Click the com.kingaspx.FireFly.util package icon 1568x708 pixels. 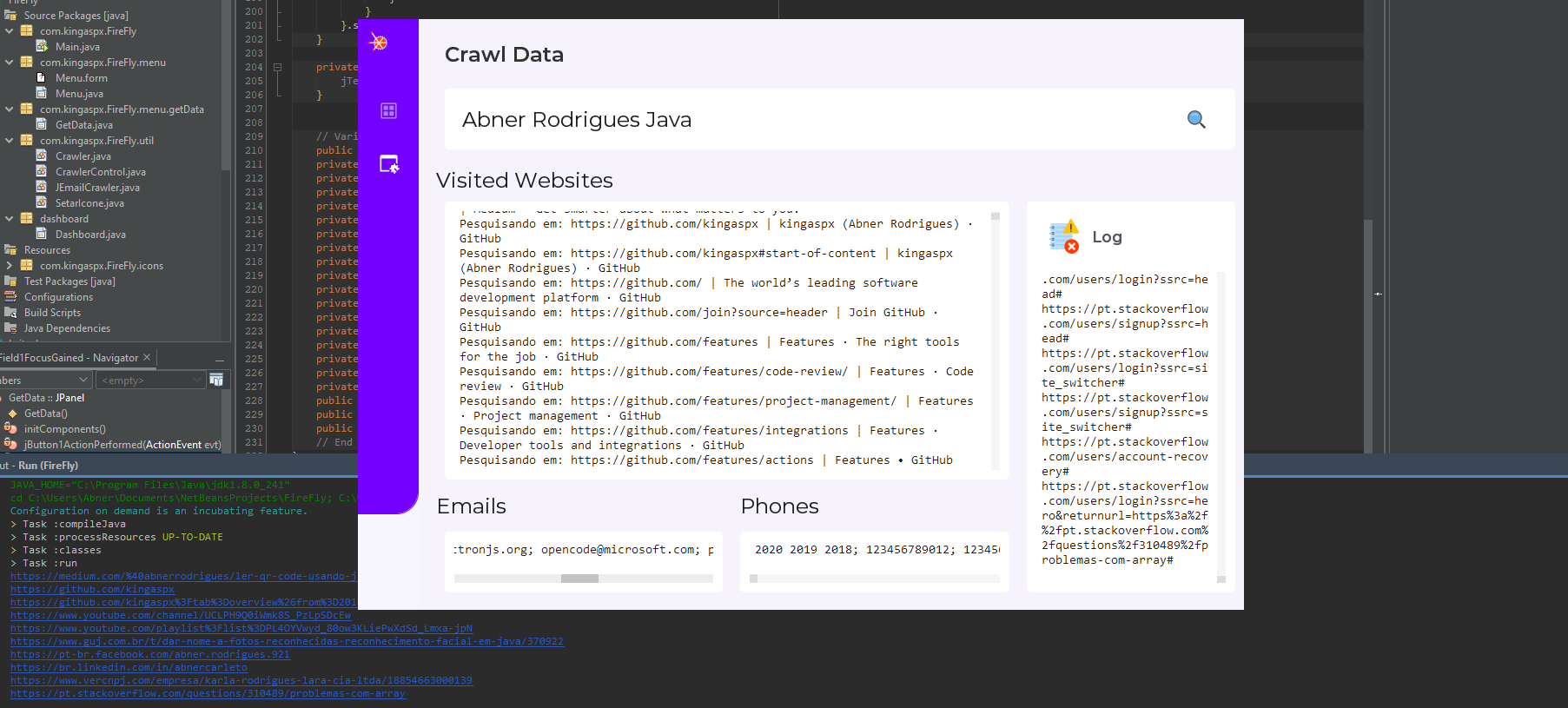coord(26,140)
